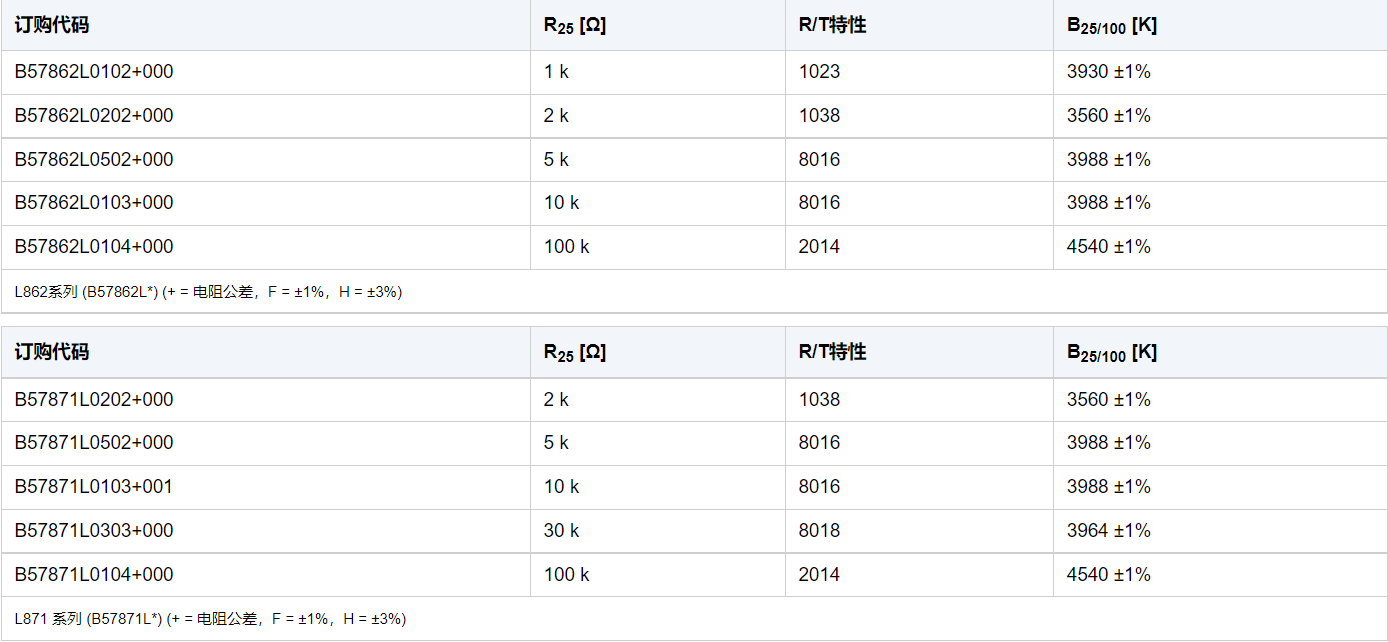Click order code B57862L0103+000
Image resolution: width=1388 pixels, height=642 pixels.
point(94,203)
